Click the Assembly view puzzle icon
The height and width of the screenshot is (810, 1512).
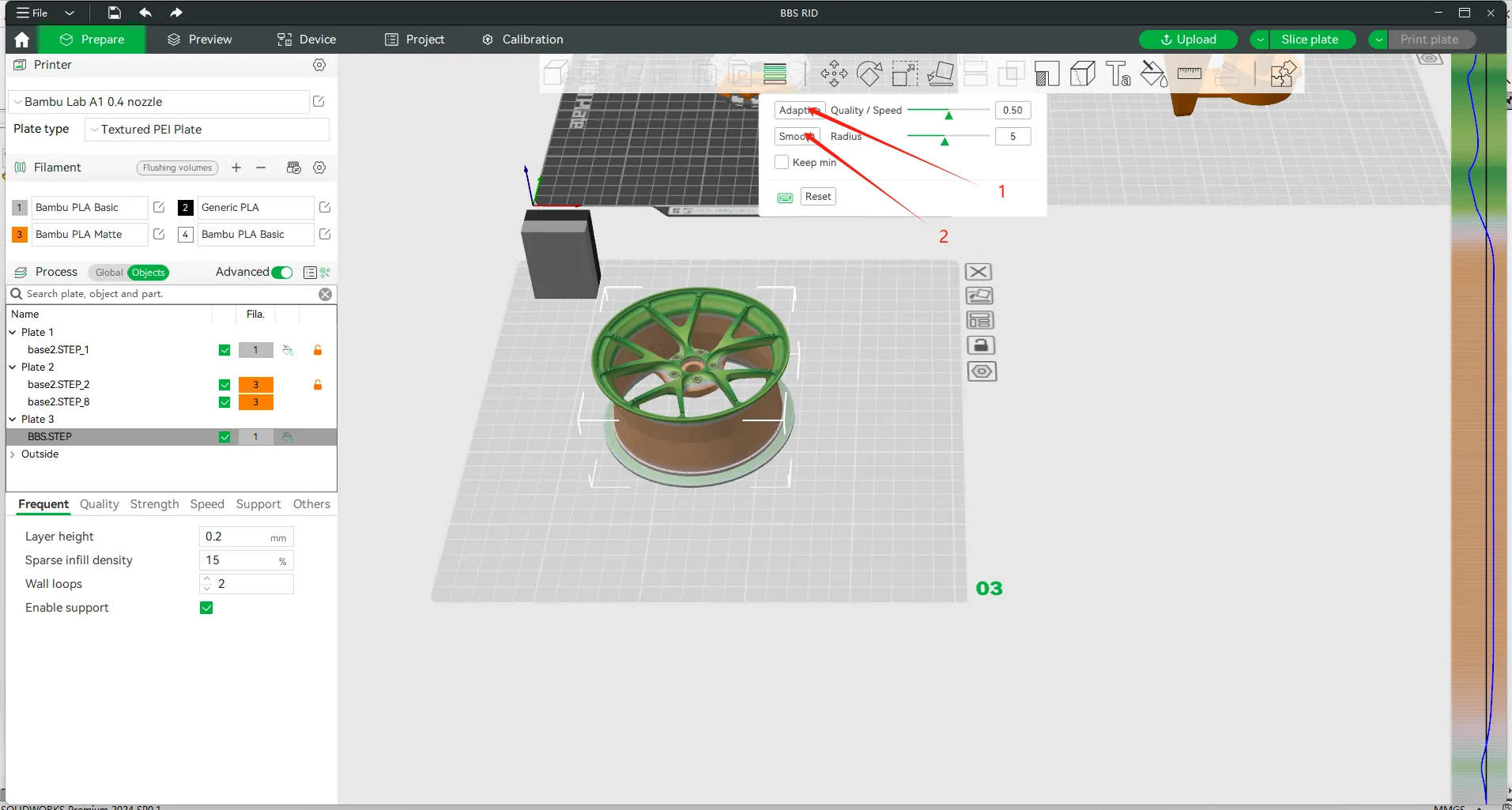1283,74
